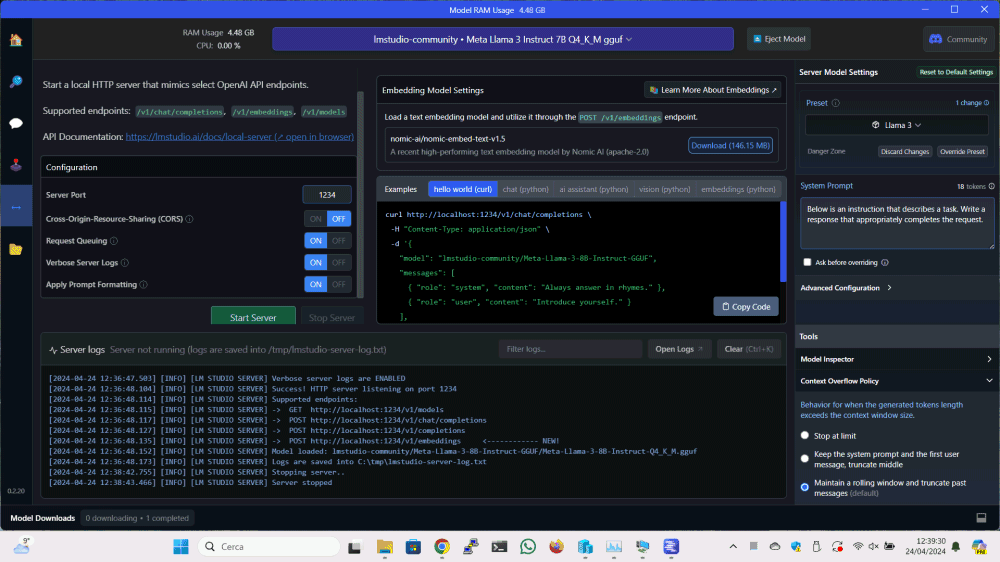Open Microsoft Store from the taskbar
Screen dimensions: 1000x562
(x=413, y=547)
